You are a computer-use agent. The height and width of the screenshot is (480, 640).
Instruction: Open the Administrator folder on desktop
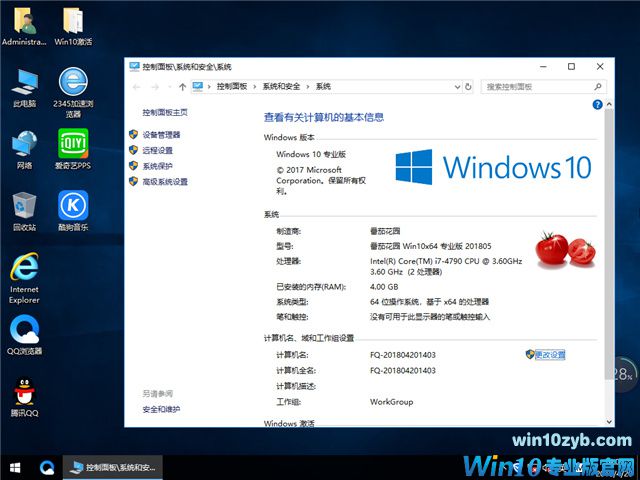pos(24,25)
